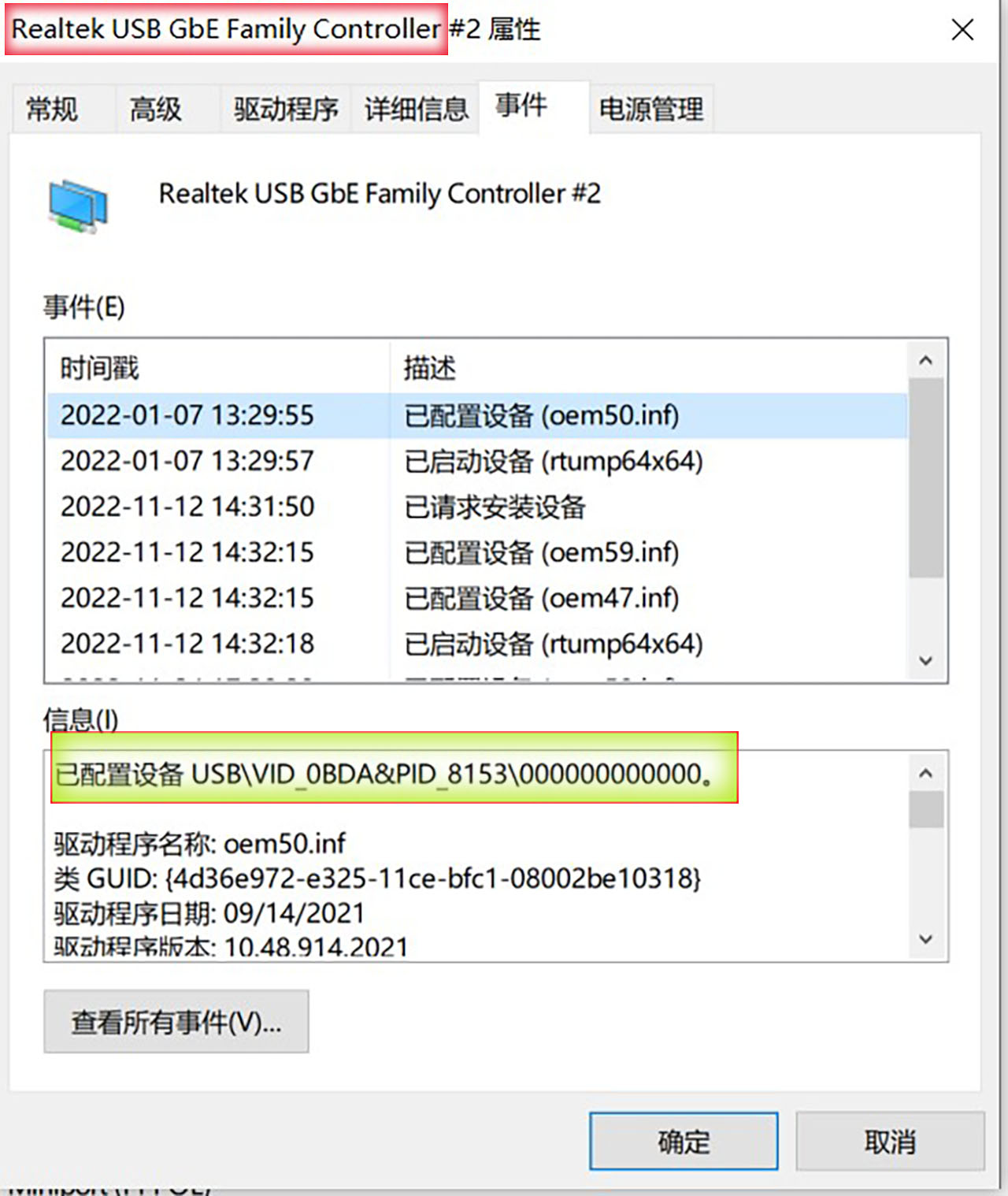Click the 类 GUID line in info box
Image resolution: width=1008 pixels, height=1196 pixels.
[x=377, y=878]
